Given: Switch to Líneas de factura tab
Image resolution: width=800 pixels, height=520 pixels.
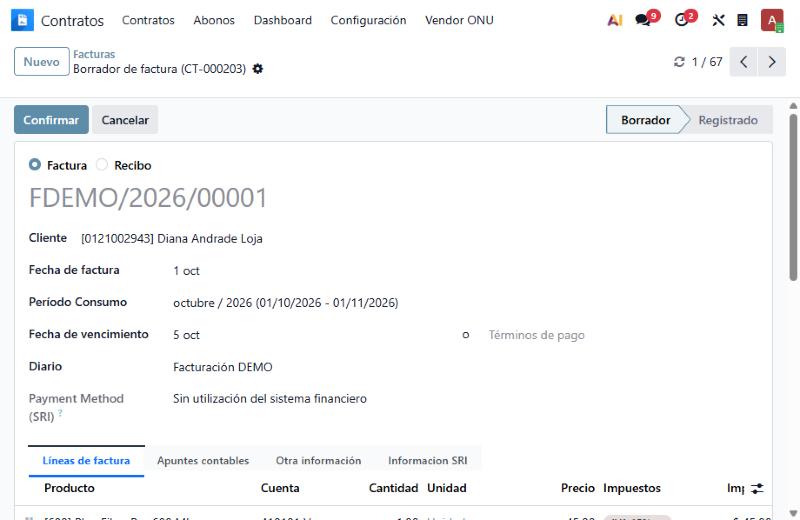Looking at the screenshot, I should [x=86, y=461].
